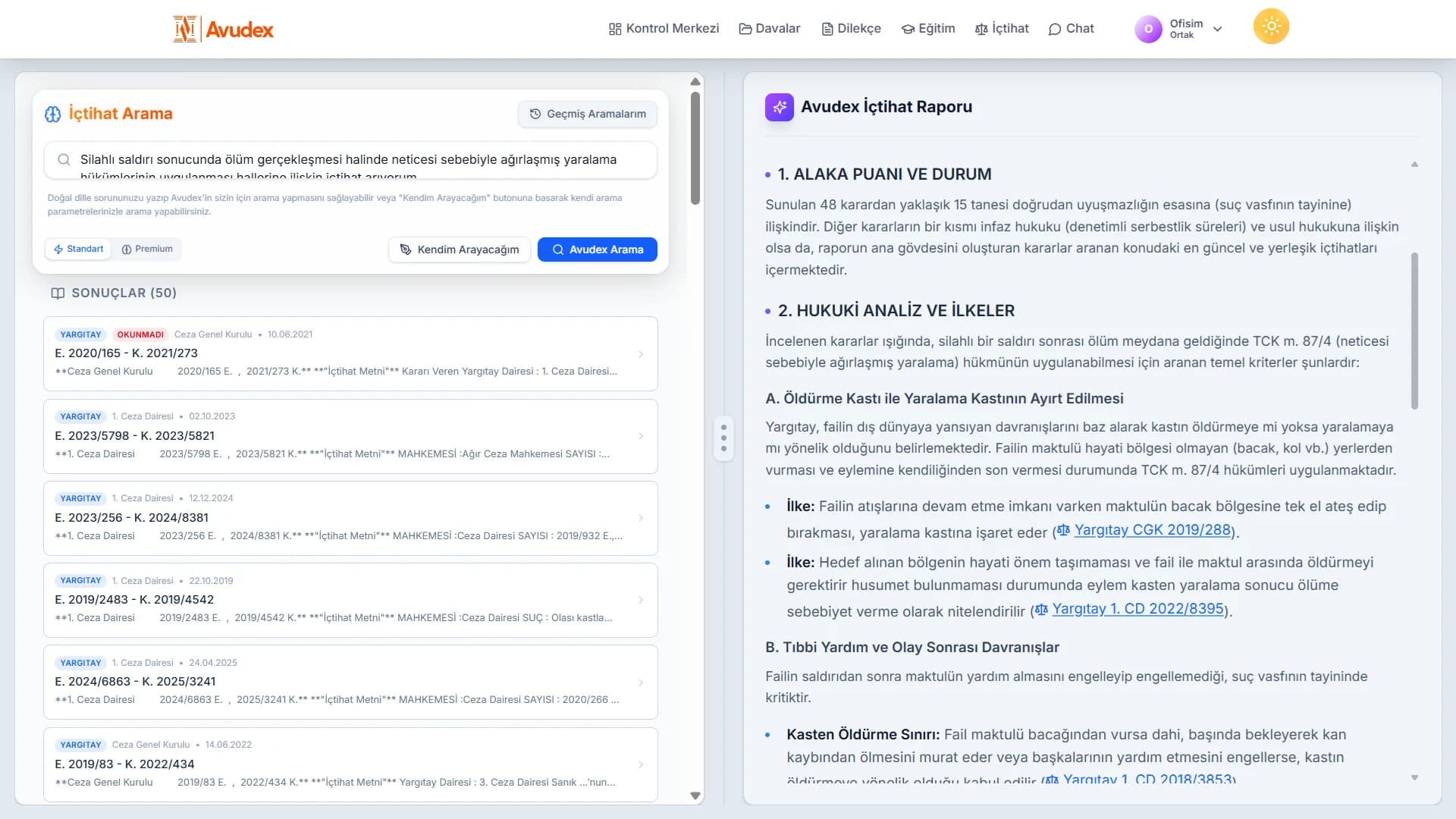This screenshot has height=819, width=1456.
Task: Open the Geçmiş Aramalarım history button
Action: (x=588, y=114)
